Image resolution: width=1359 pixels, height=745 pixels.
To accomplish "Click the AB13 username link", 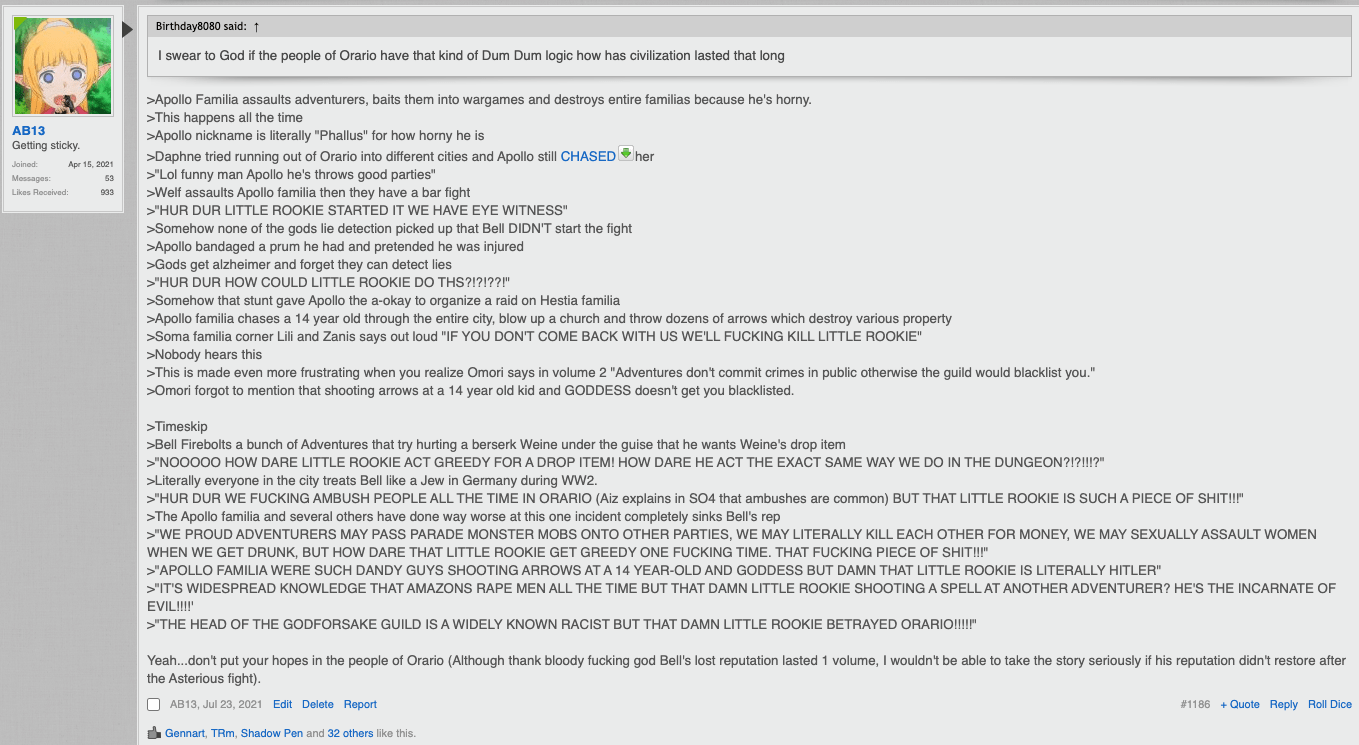I will [29, 131].
